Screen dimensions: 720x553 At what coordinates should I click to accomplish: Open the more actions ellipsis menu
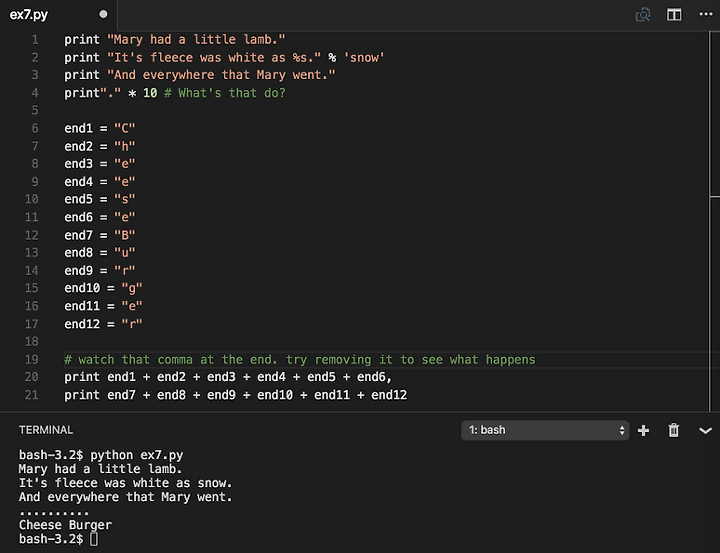coord(706,14)
